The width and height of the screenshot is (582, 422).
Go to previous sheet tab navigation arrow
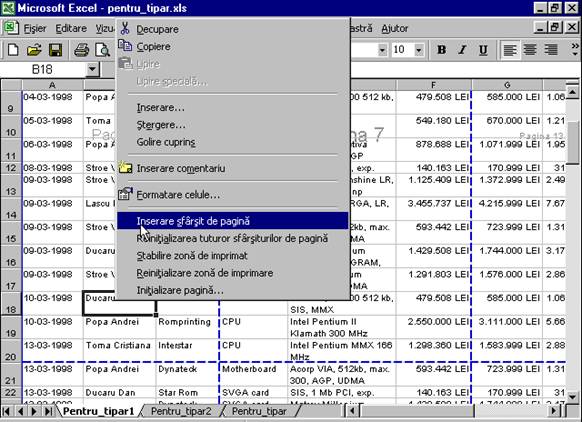[20, 411]
